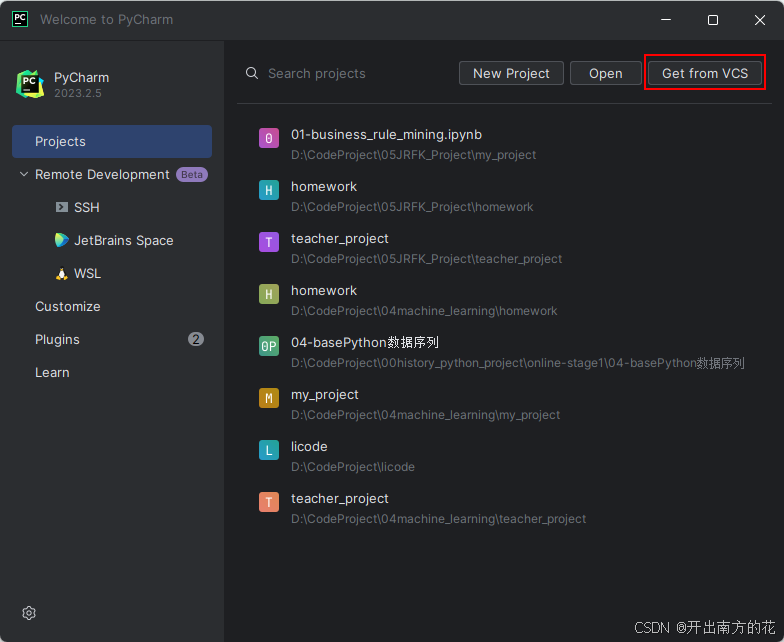Maximize the Welcome to PyCharm window

coord(713,20)
